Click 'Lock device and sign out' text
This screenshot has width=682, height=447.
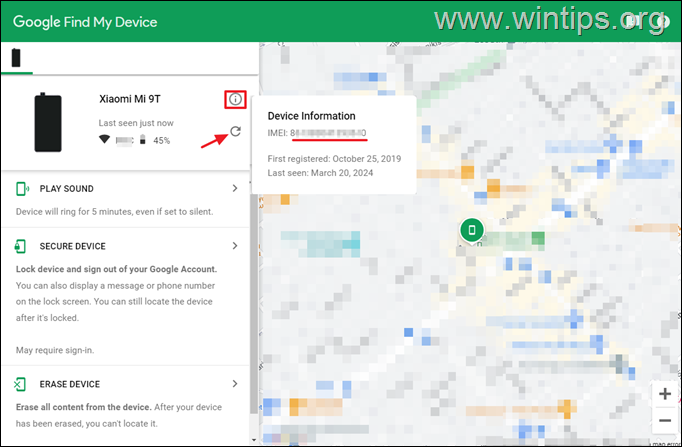click(116, 269)
